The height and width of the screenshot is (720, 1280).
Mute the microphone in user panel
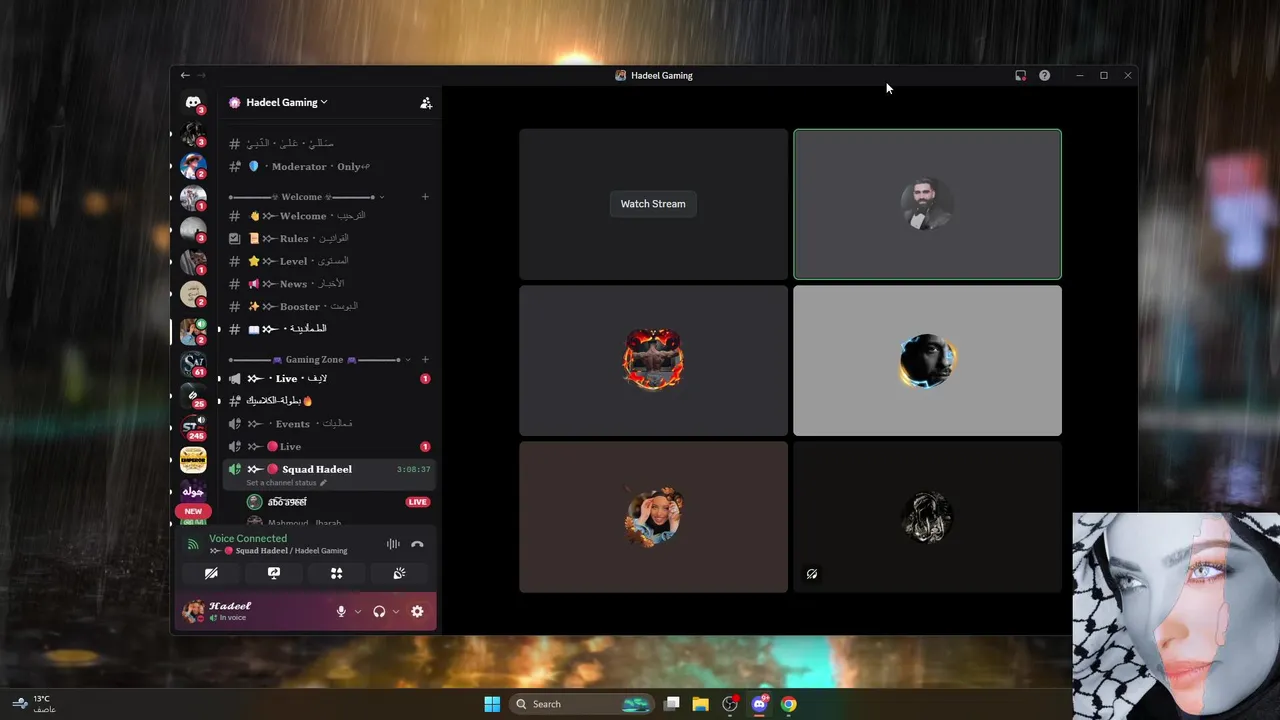pos(341,611)
